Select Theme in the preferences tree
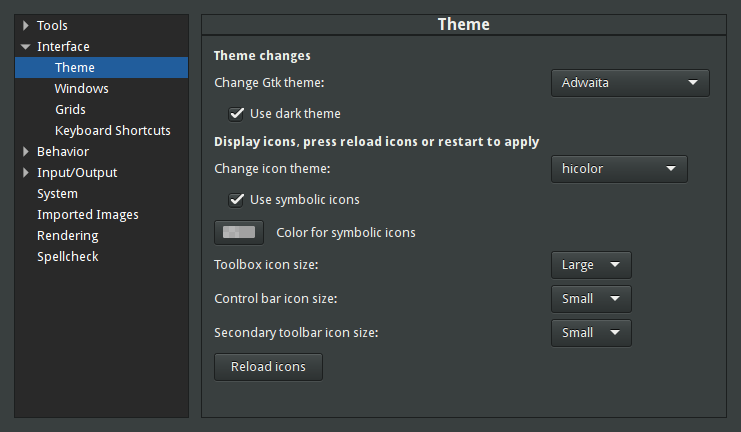 click(102, 68)
